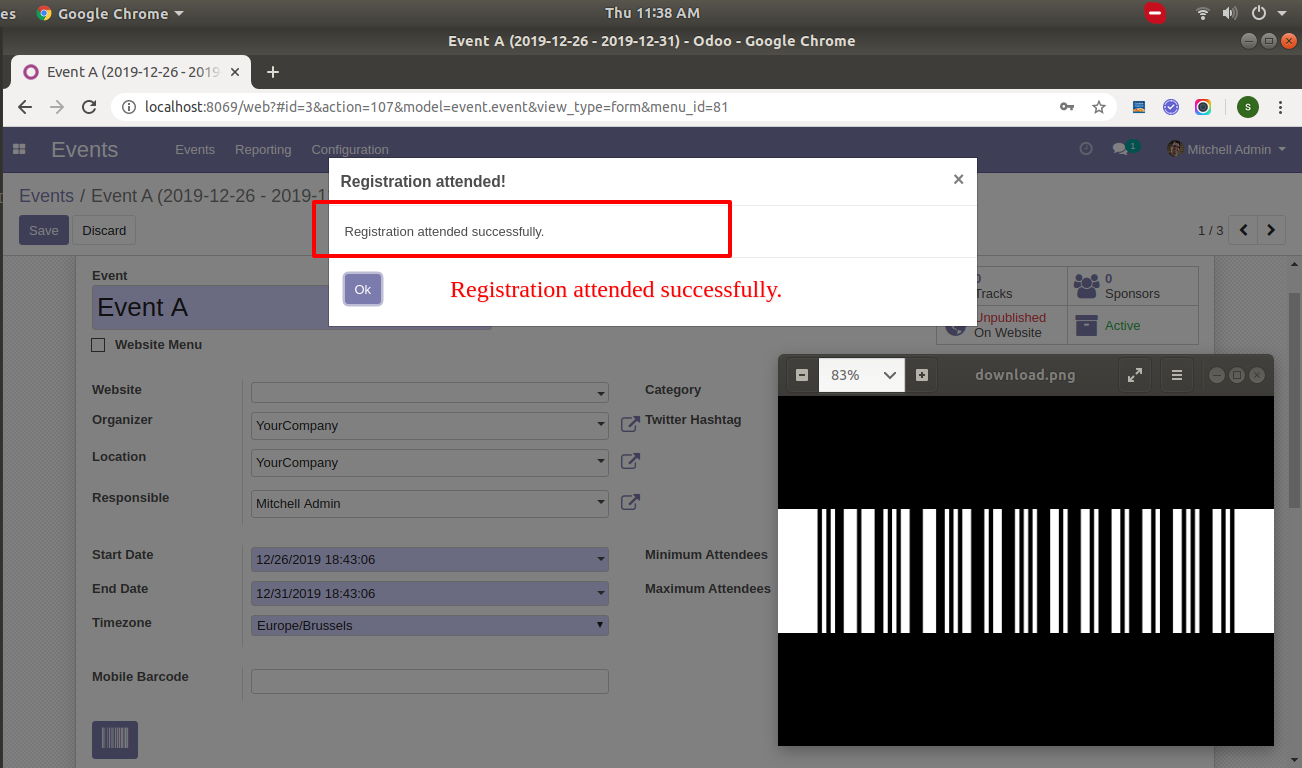Viewport: 1302px width, 768px height.
Task: Open the Mitchell Admin user menu
Action: (x=1226, y=149)
